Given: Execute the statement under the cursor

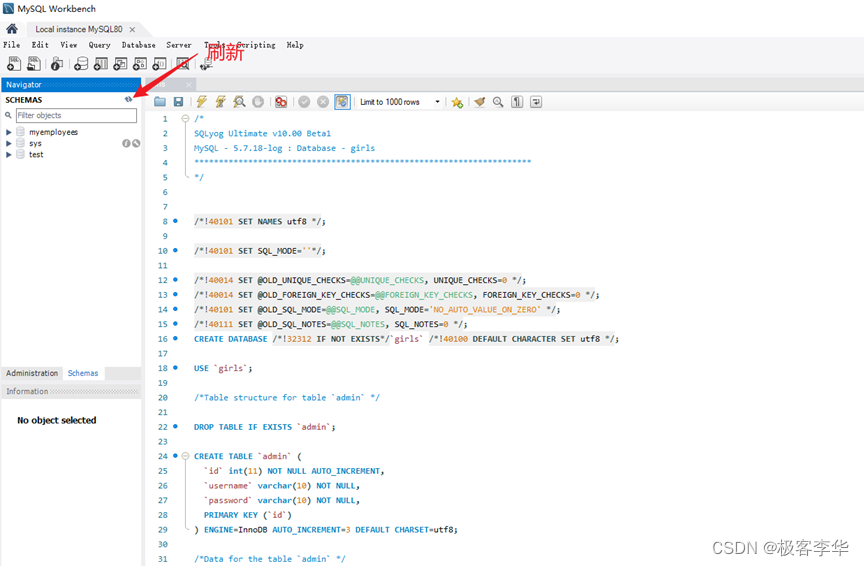Looking at the screenshot, I should pyautogui.click(x=220, y=102).
